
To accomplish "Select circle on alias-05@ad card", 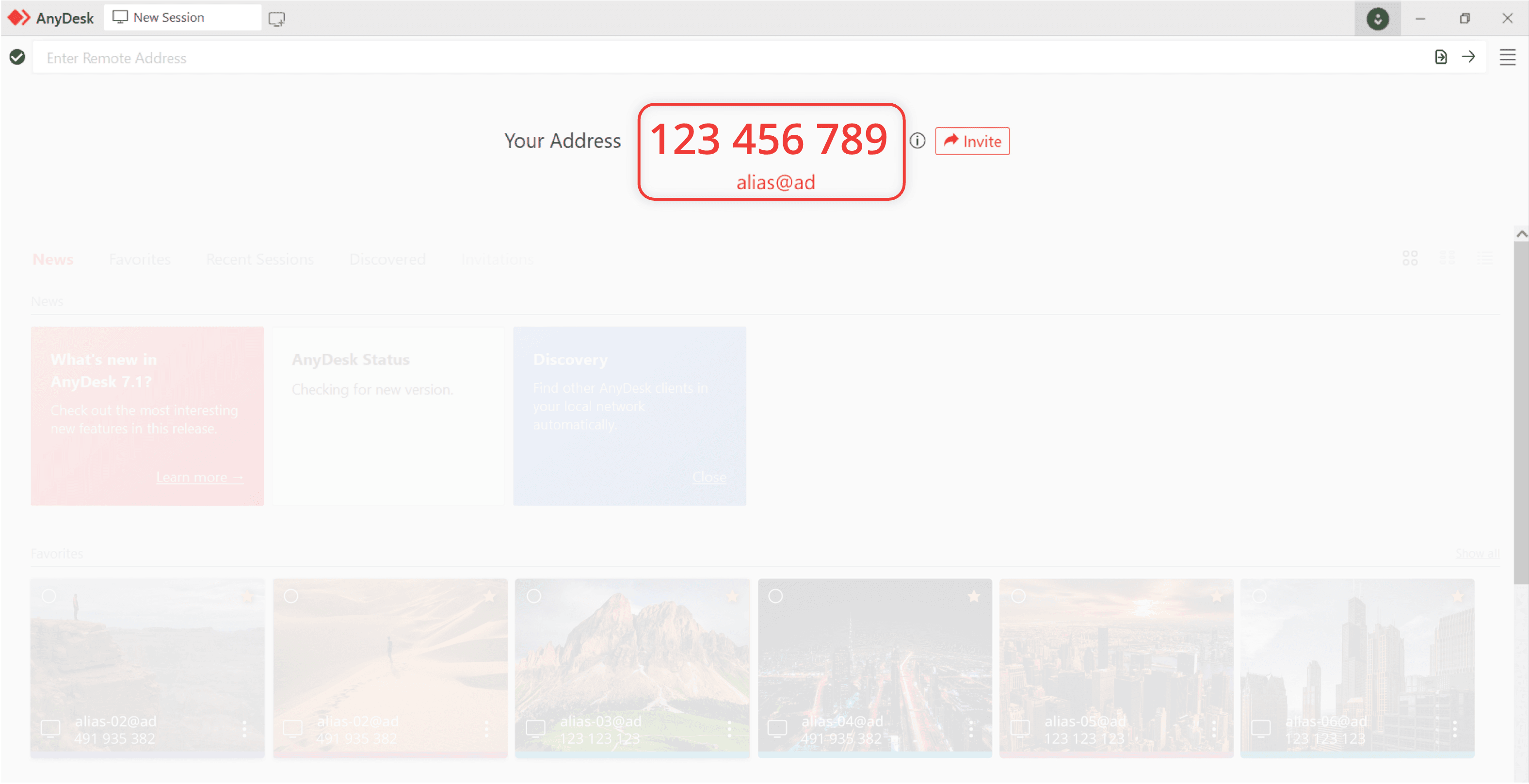I will [1018, 596].
